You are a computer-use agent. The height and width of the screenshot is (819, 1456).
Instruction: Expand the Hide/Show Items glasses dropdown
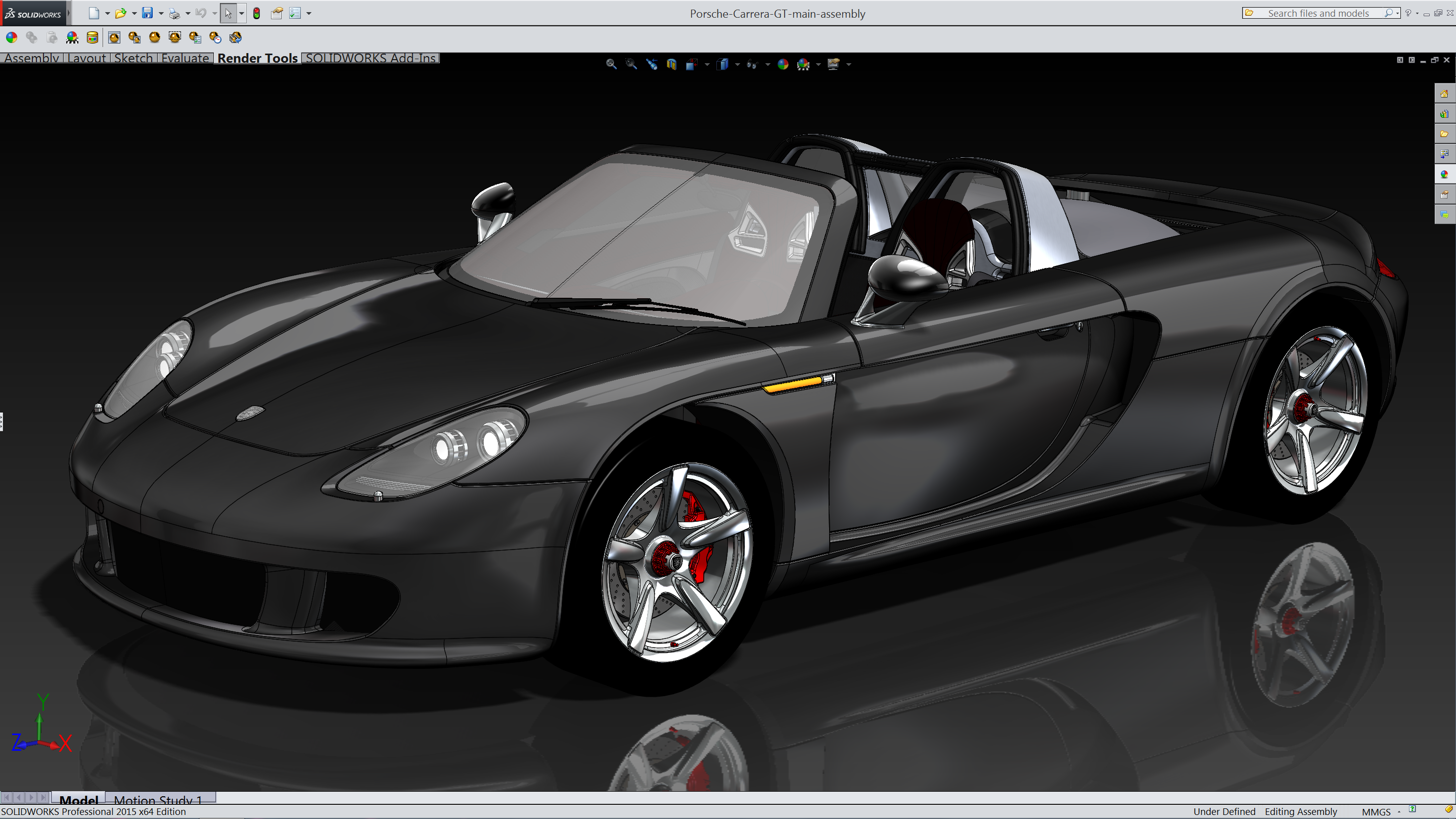coord(767,64)
